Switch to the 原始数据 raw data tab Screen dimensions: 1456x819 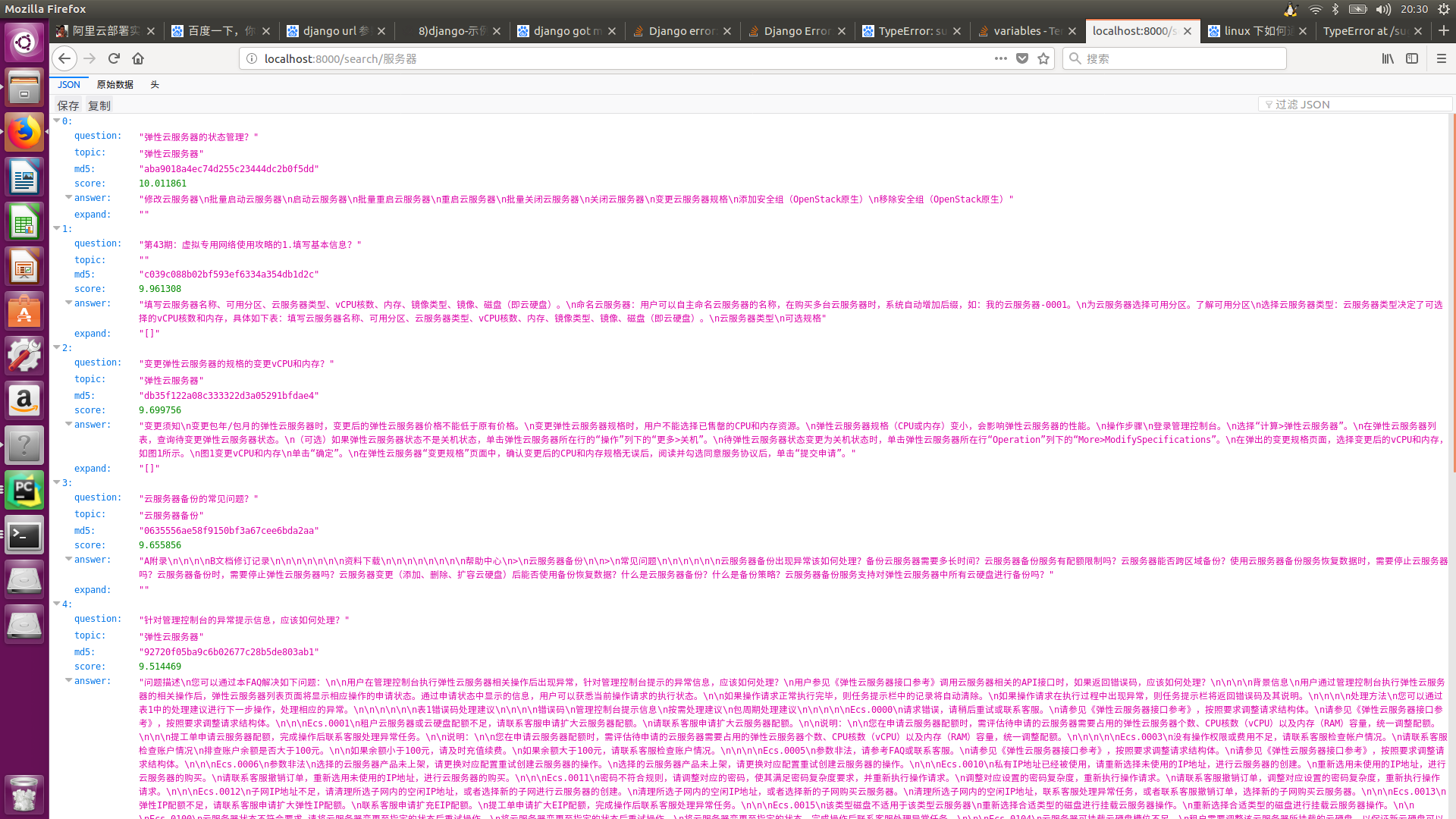115,85
